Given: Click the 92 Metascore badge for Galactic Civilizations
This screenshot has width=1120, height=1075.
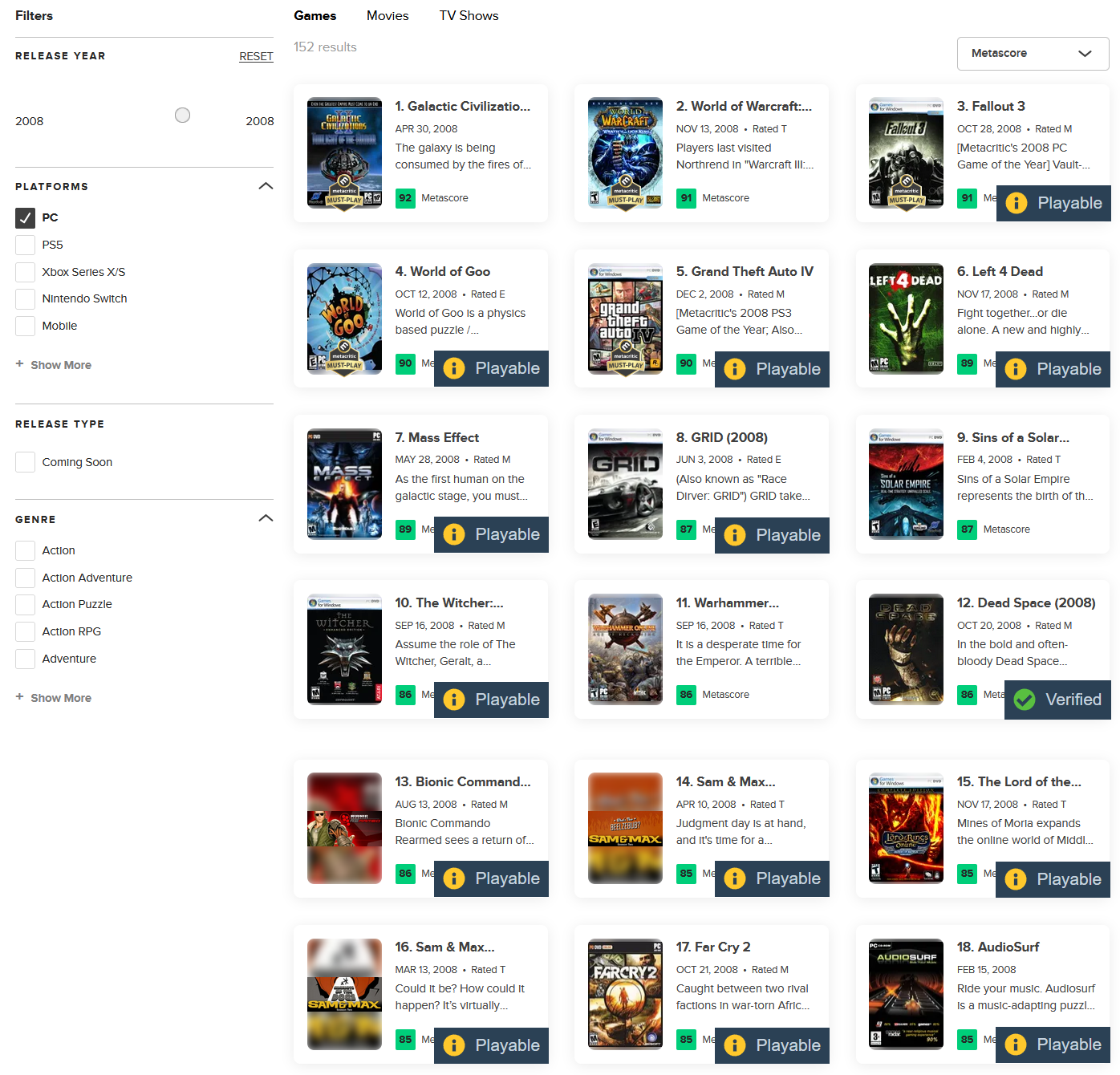Looking at the screenshot, I should pyautogui.click(x=405, y=198).
